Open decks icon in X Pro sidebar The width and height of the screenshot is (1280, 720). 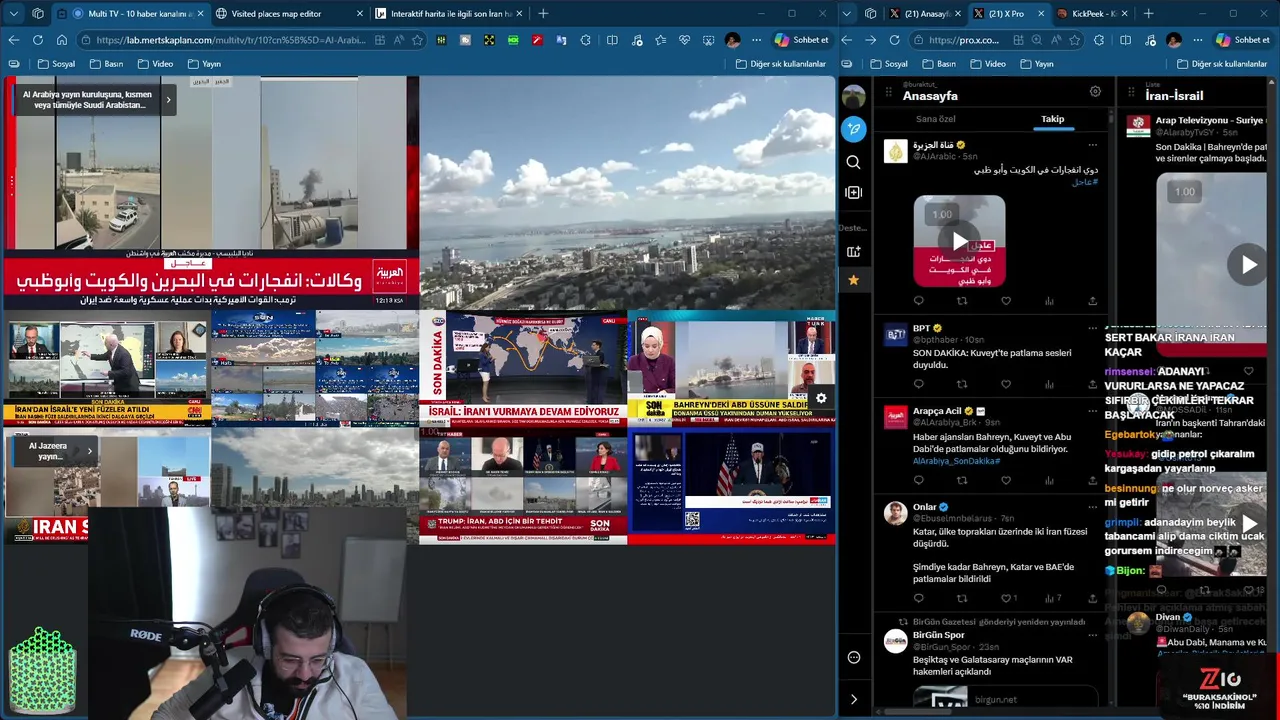[x=853, y=251]
